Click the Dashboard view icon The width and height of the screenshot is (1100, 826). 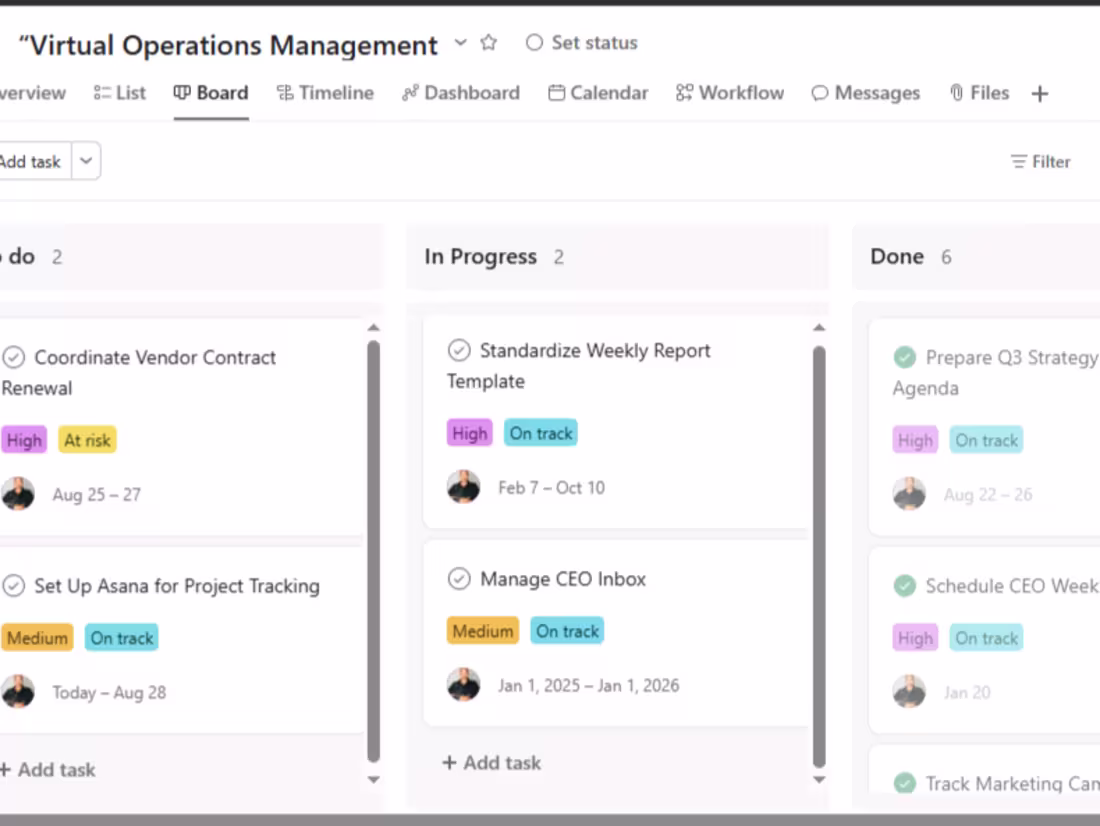(408, 92)
